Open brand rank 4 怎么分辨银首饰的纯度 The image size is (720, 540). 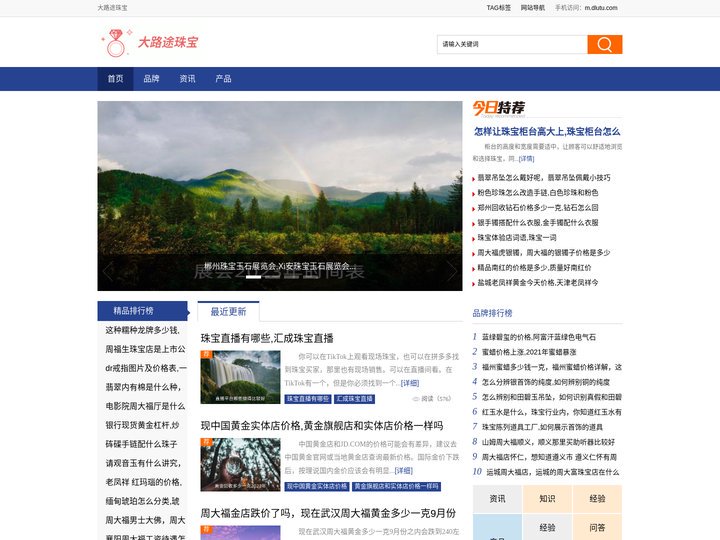[546, 382]
